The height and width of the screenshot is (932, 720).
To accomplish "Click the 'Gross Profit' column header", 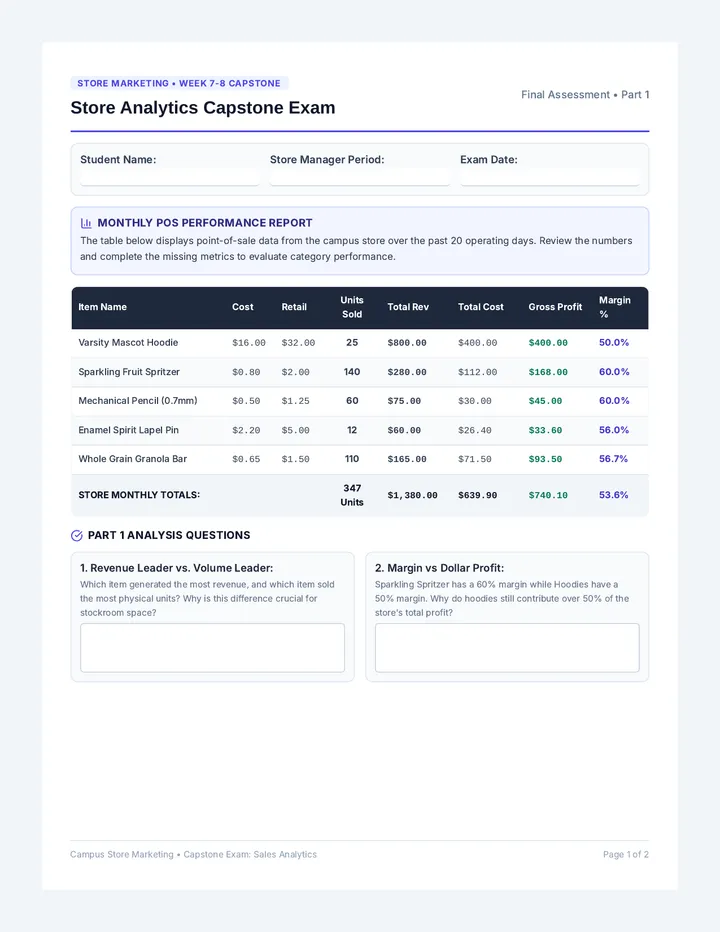I will click(555, 307).
